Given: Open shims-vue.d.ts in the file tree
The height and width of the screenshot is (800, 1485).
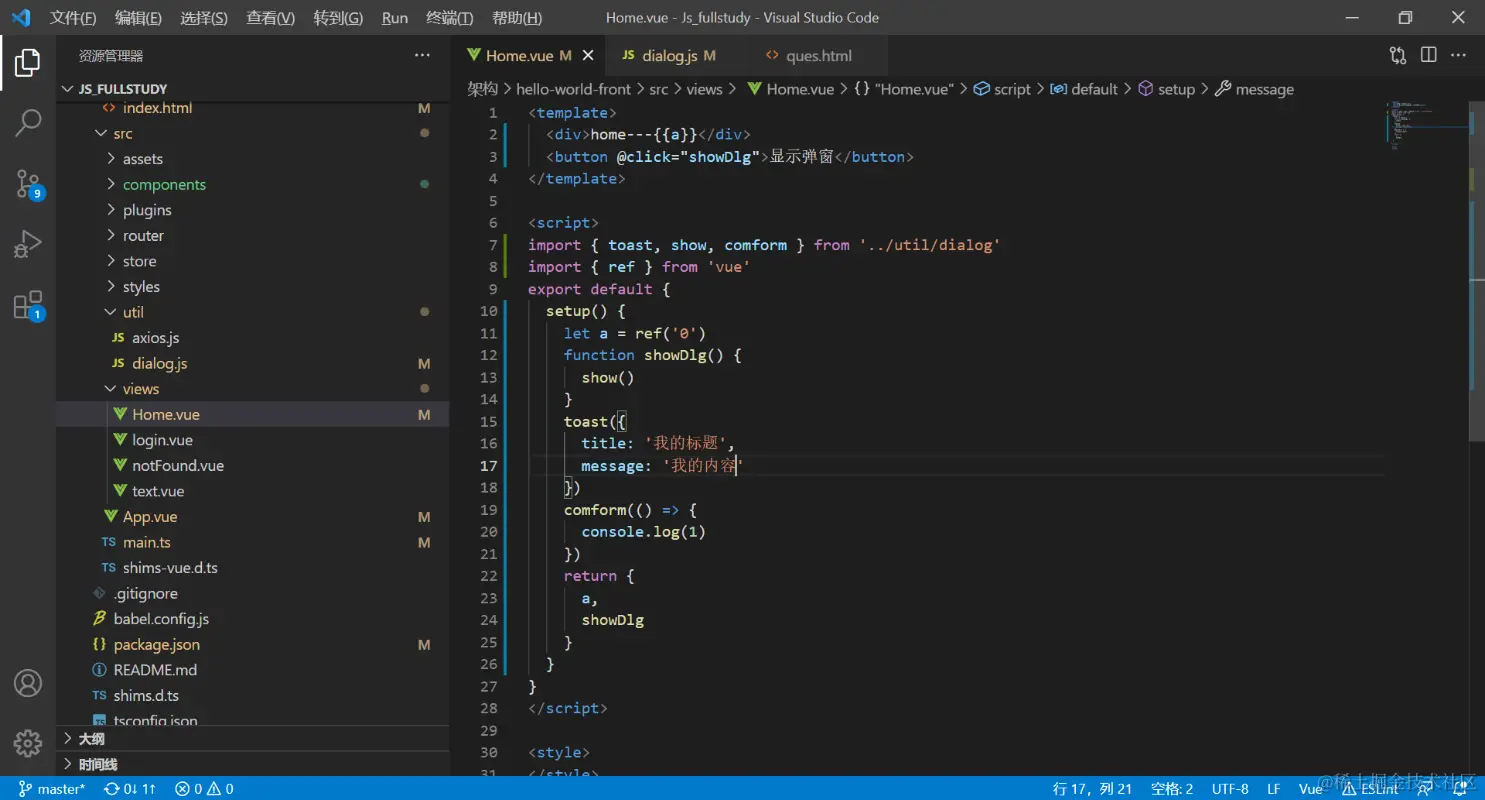Looking at the screenshot, I should tap(170, 568).
